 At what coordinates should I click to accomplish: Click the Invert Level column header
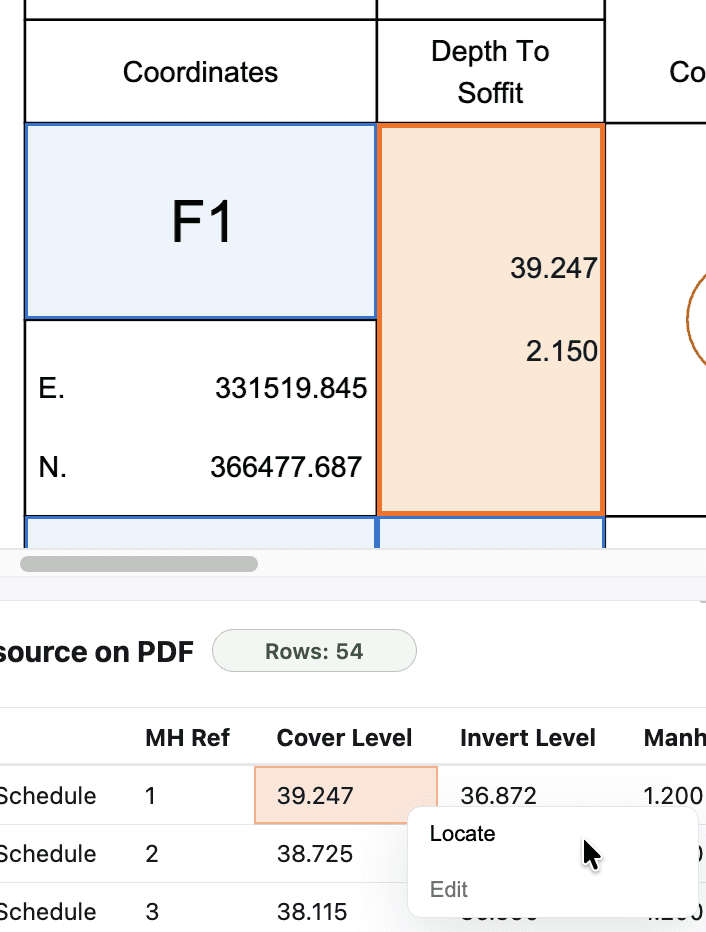(527, 738)
